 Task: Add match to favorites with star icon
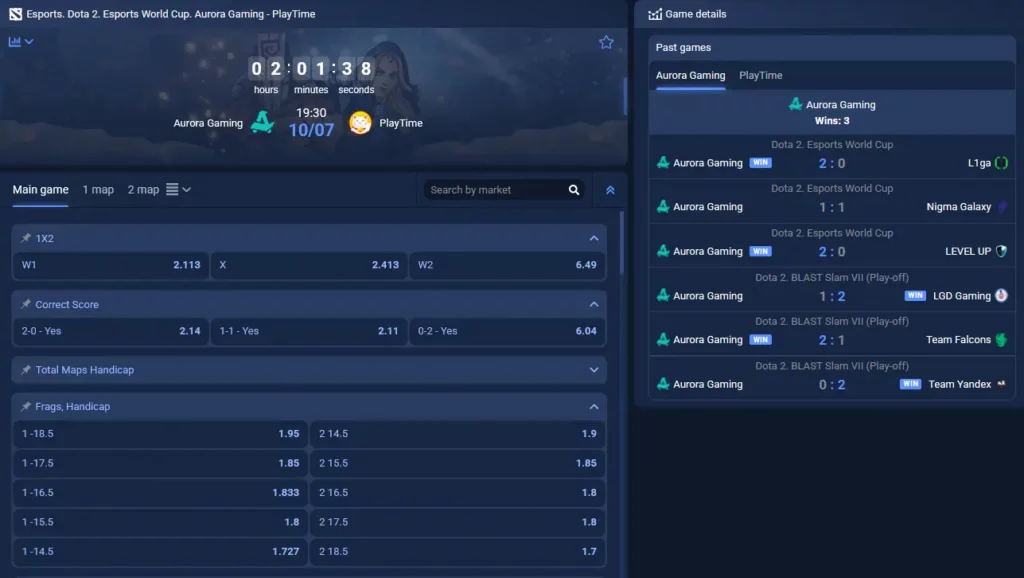coord(606,42)
